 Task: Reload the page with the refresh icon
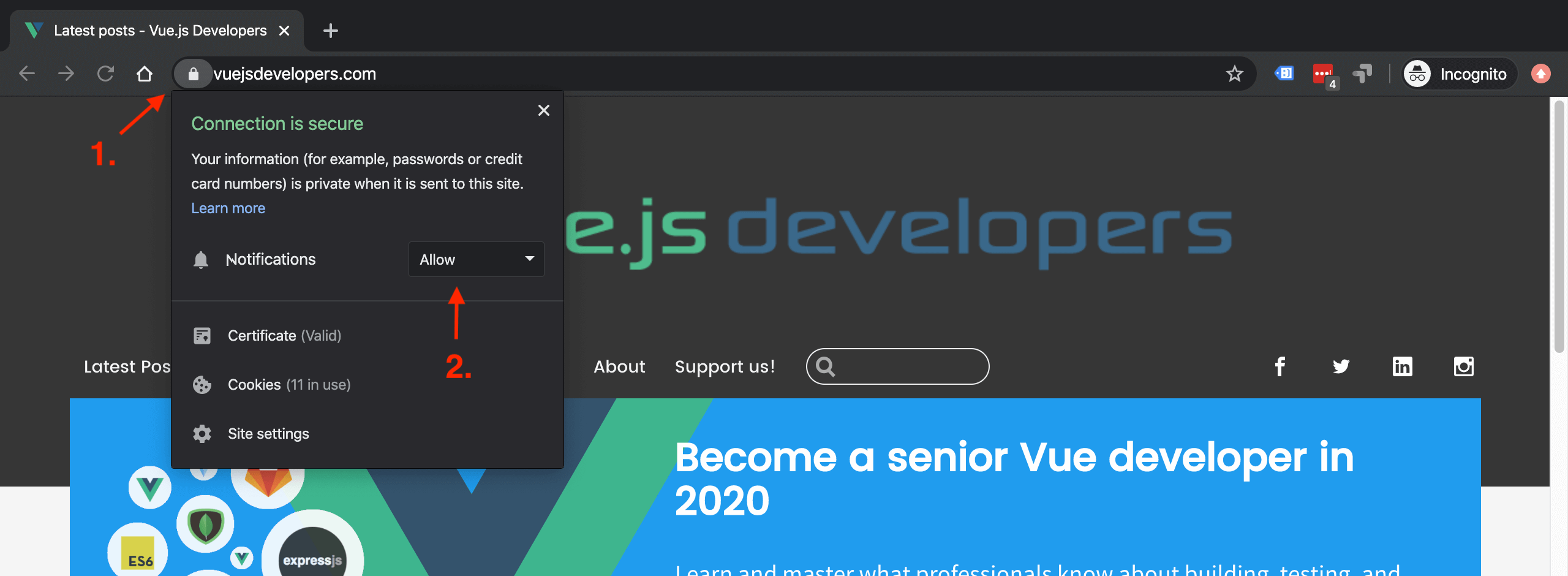tap(105, 74)
